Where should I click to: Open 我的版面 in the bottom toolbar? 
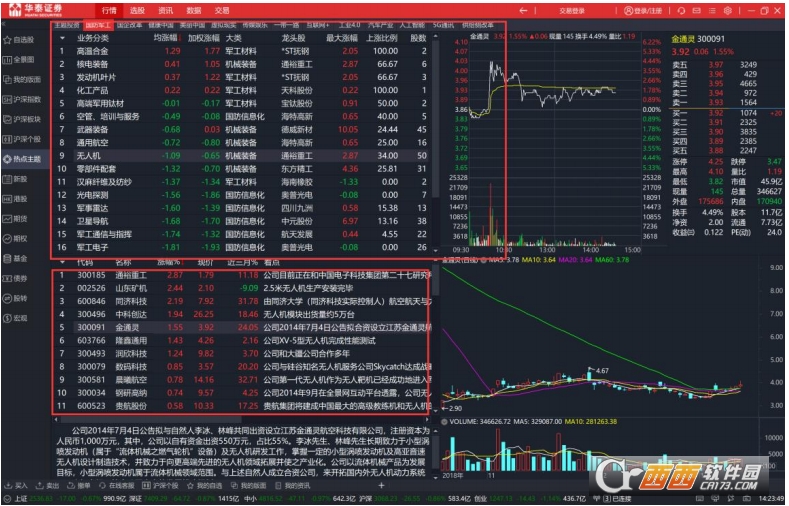pyautogui.click(x=249, y=486)
